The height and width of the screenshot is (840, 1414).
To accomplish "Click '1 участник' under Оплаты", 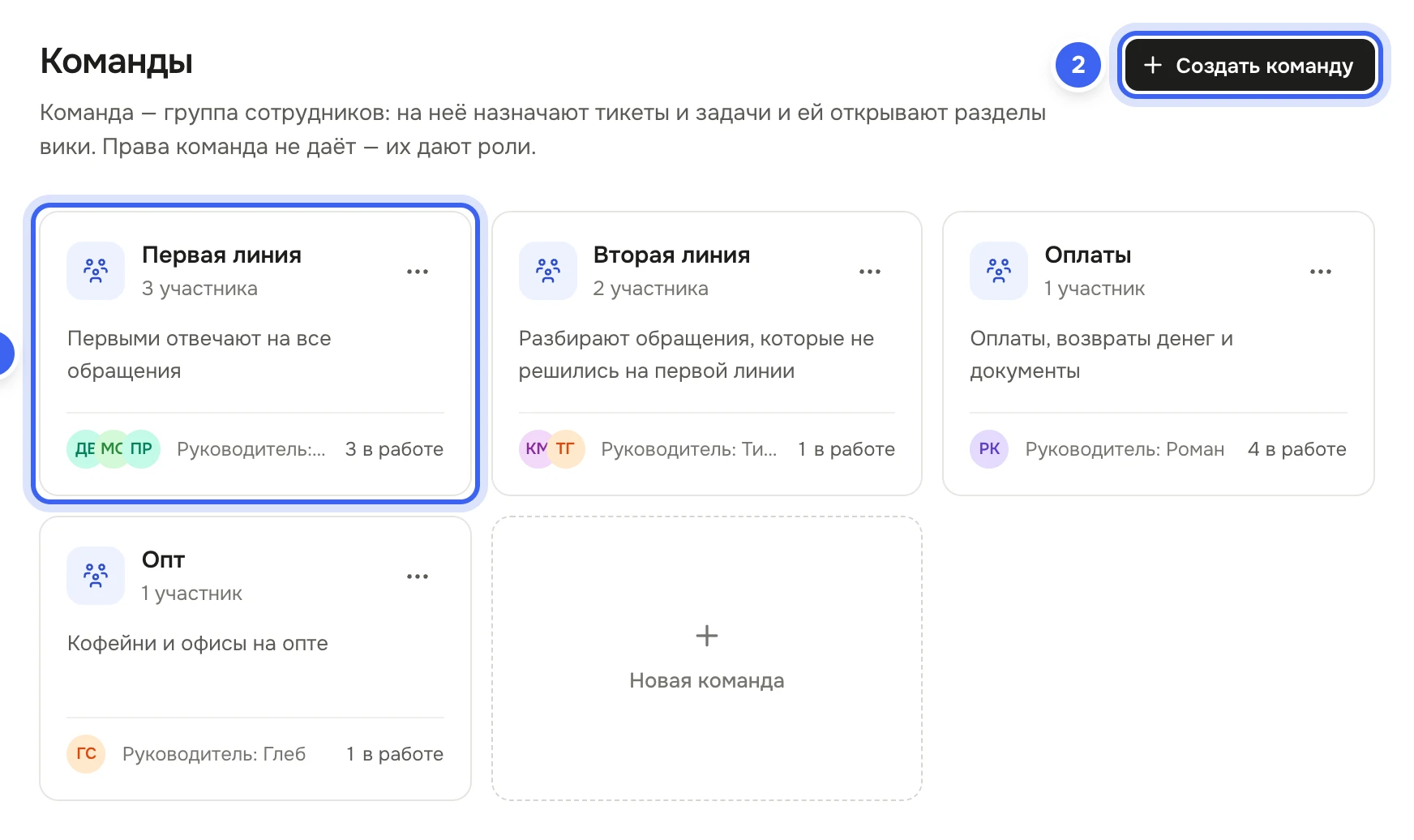I will tap(1095, 289).
